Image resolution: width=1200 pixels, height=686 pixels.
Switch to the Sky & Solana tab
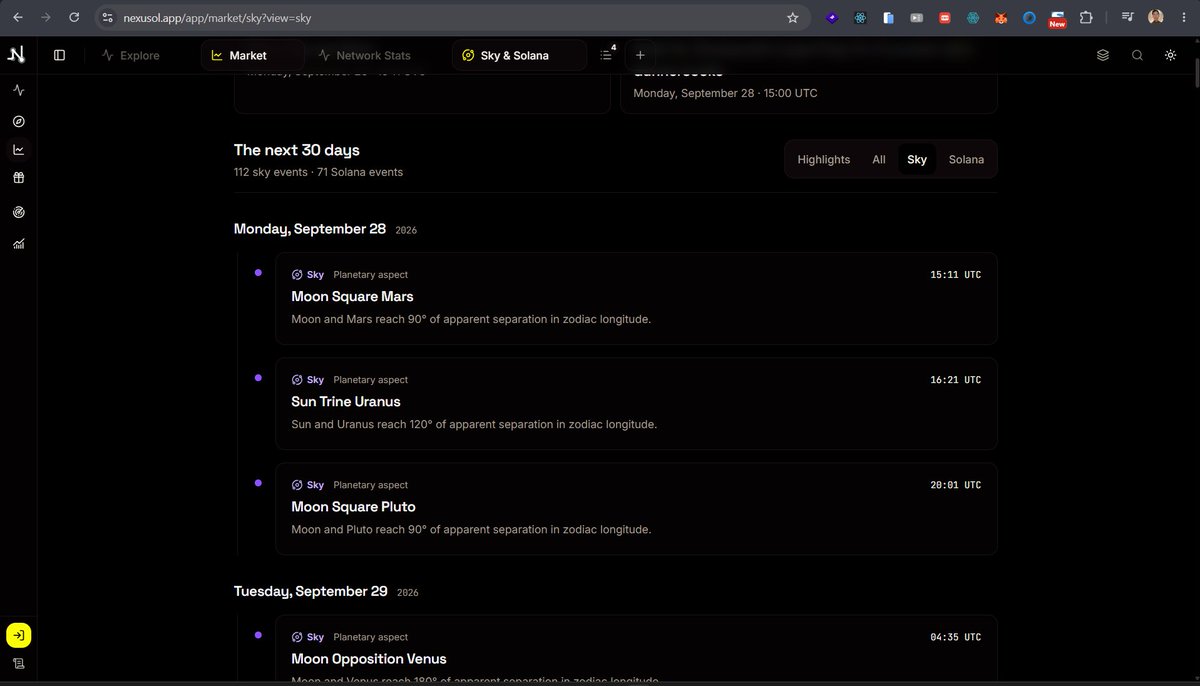tap(519, 55)
